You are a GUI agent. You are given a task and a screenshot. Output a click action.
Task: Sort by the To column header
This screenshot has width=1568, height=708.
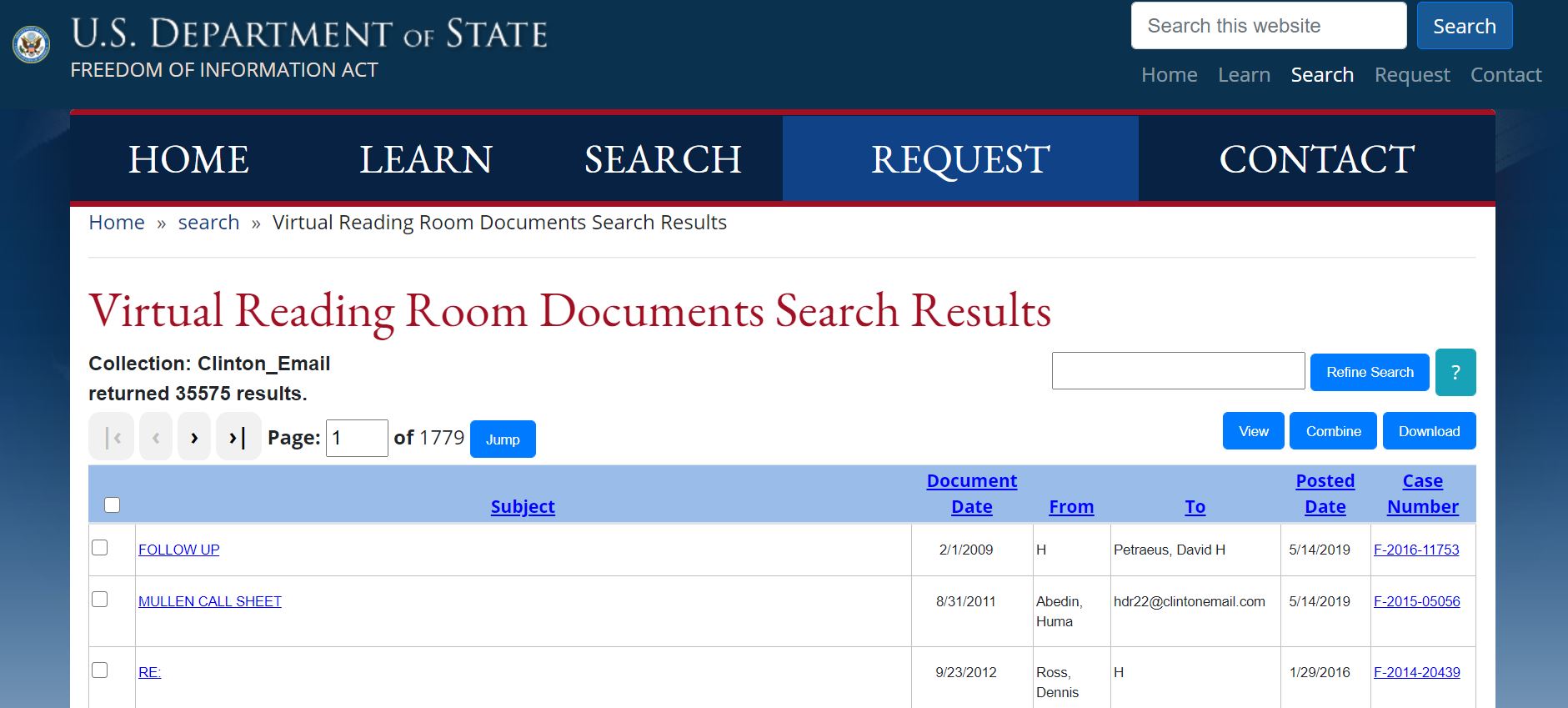[1195, 506]
